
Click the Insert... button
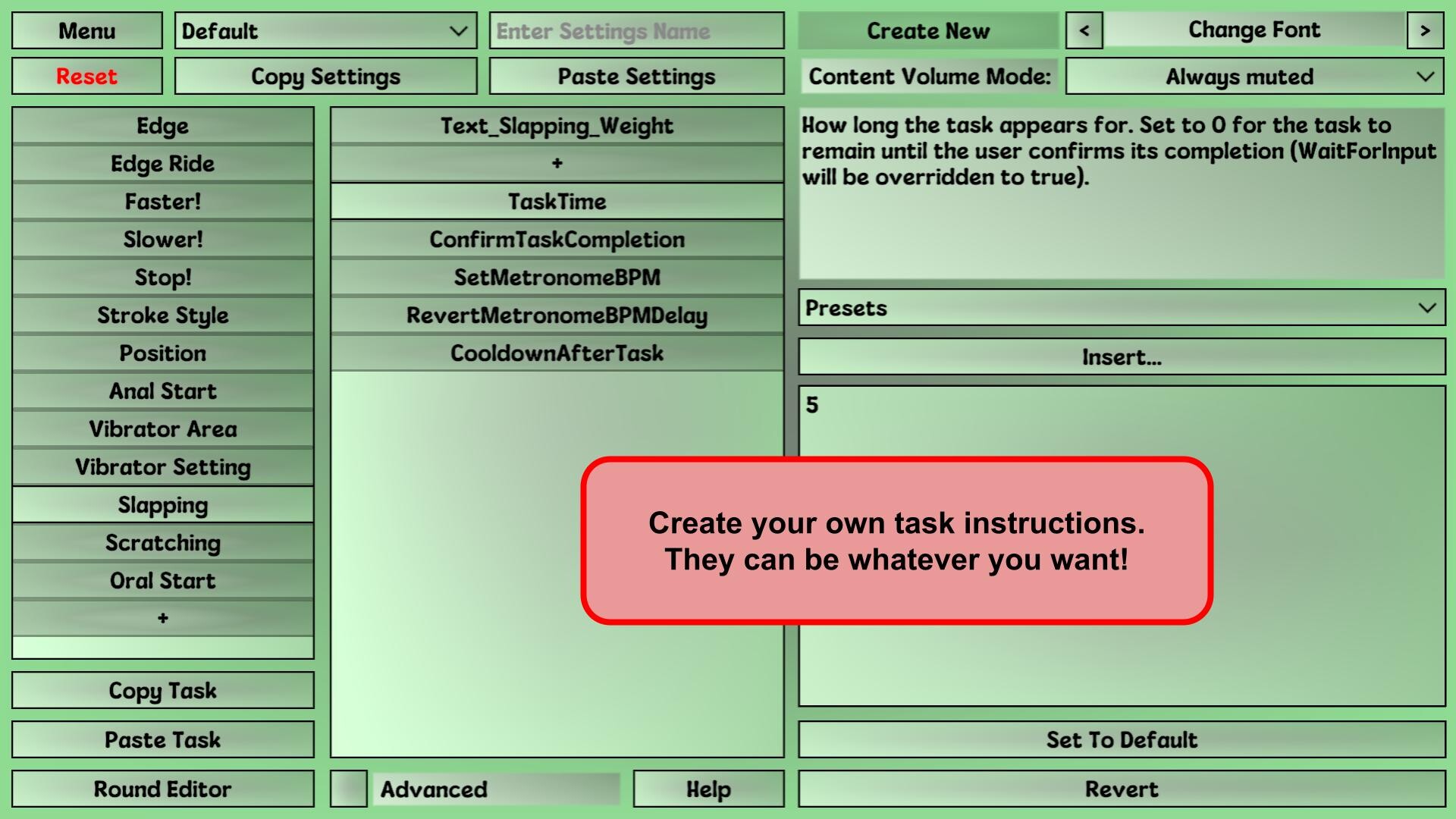tap(1122, 357)
